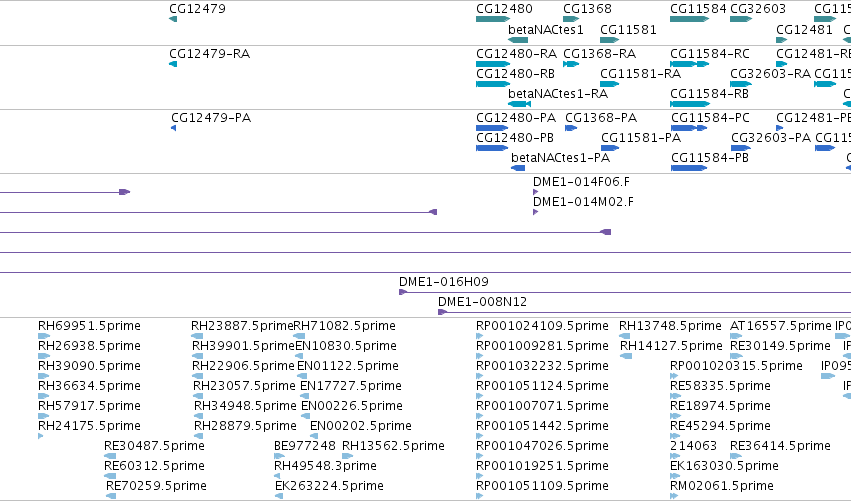Viewport: 851px width, 501px height.
Task: Click EST RH28879.5prime
Action: coord(245,426)
